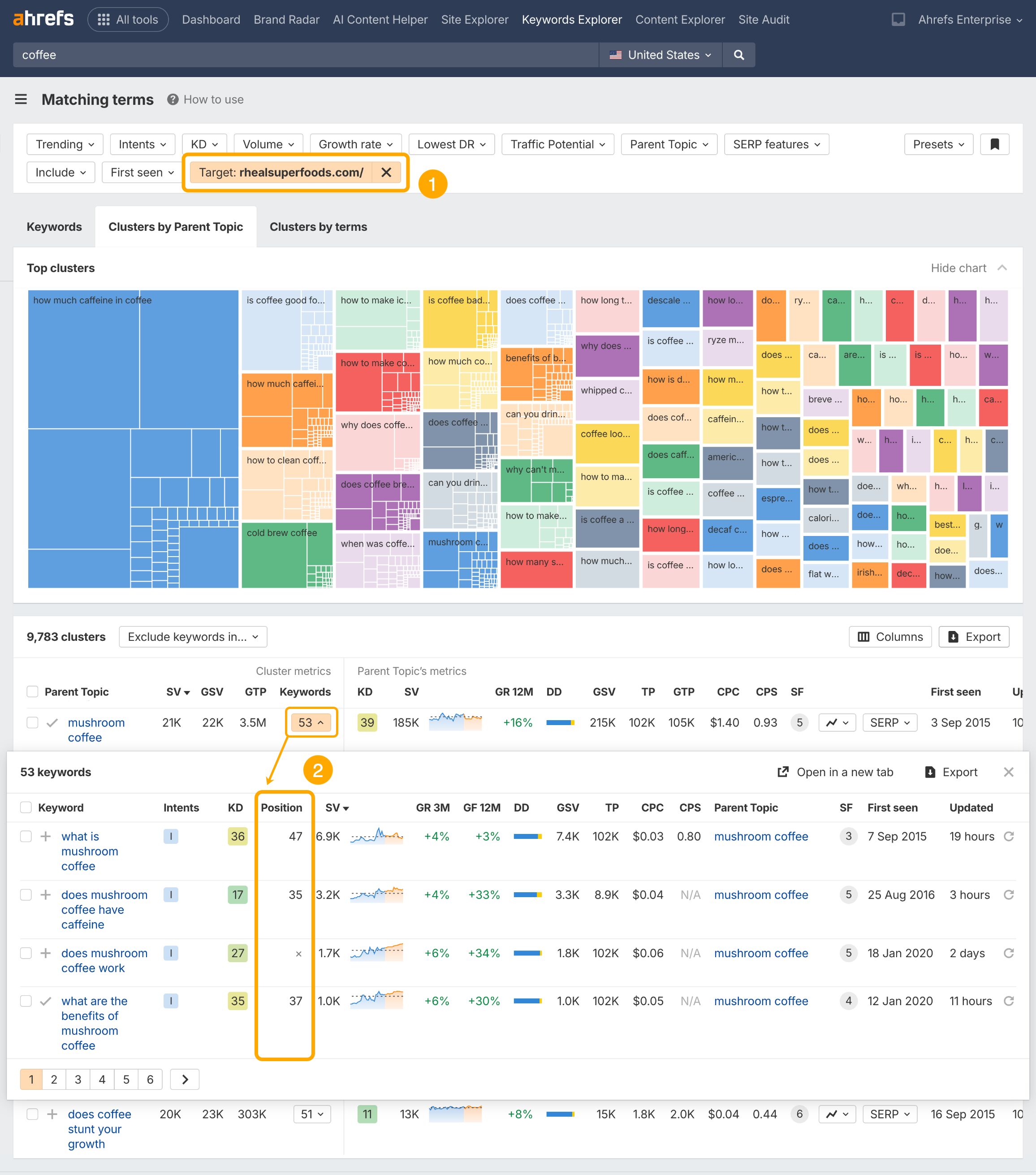Image resolution: width=1036 pixels, height=1175 pixels.
Task: Click the How to use help icon
Action: point(173,99)
